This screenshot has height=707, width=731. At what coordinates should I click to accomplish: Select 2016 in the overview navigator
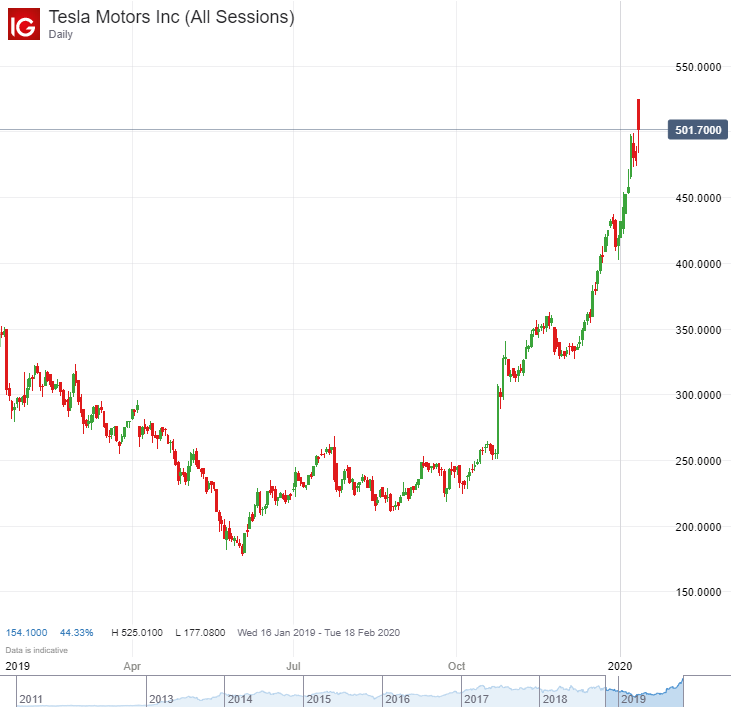(397, 699)
